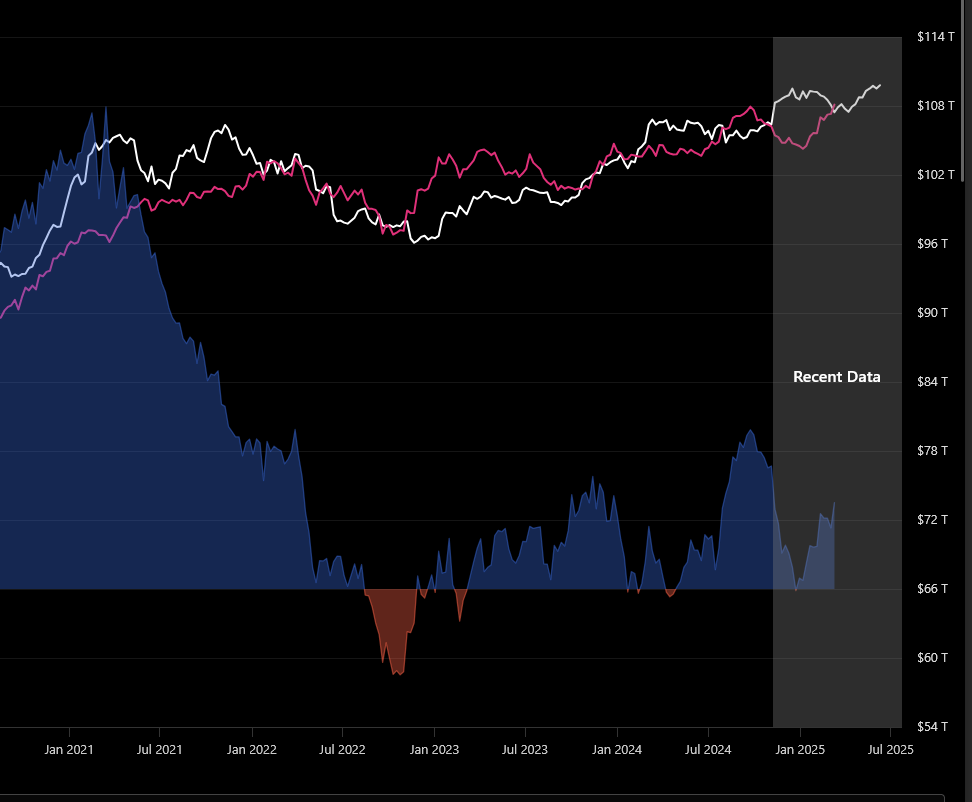Click the $114 T axis label
This screenshot has width=972, height=802.
pyautogui.click(x=935, y=37)
